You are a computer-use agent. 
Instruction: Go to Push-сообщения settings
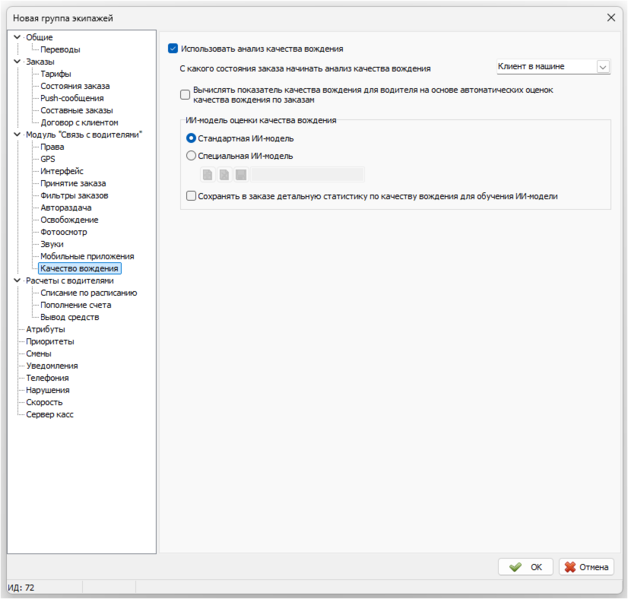click(x=72, y=98)
